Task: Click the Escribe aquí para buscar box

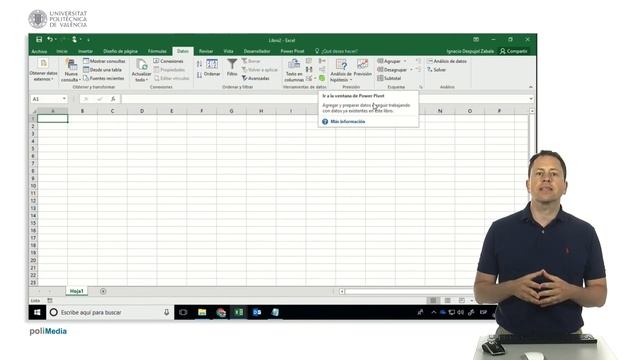Action: [110, 312]
